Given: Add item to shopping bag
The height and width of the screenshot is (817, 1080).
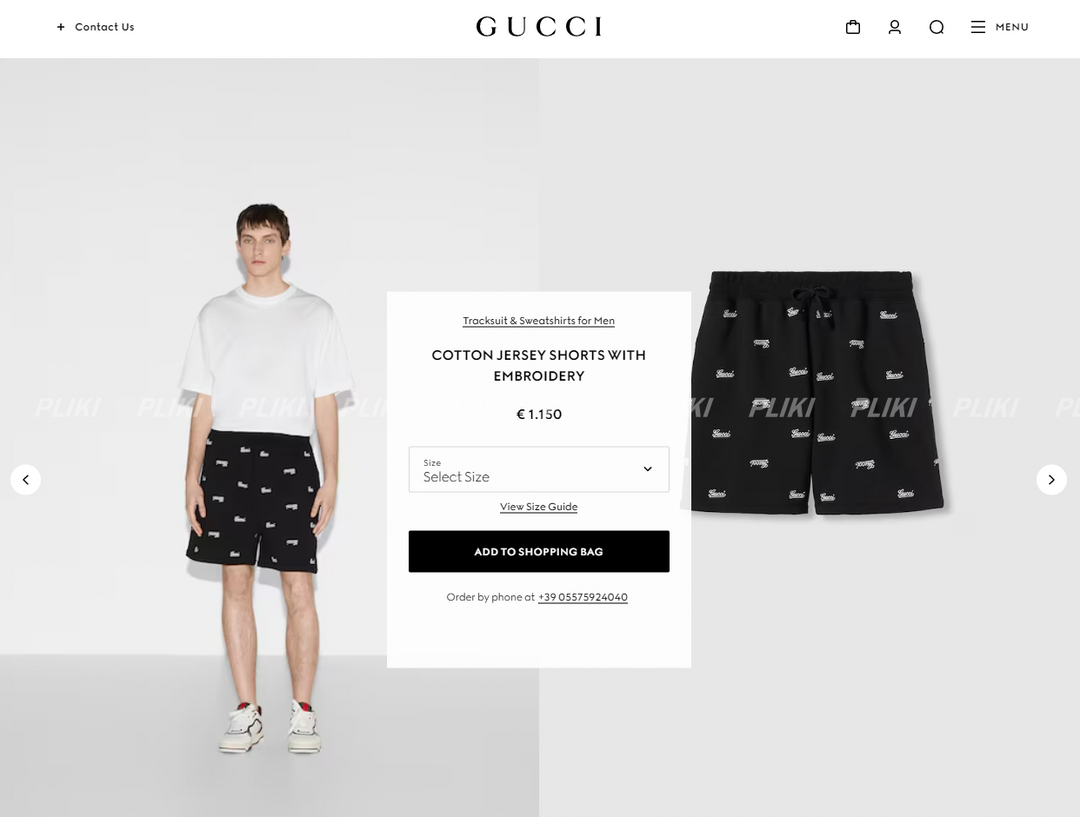Looking at the screenshot, I should (539, 551).
